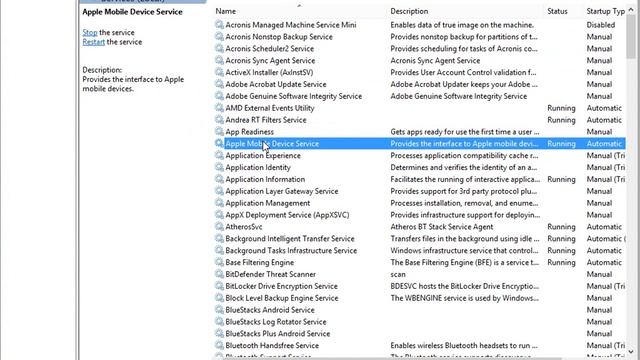This screenshot has width=640, height=360.
Task: Click 'Adobe Acrobat Updater keeps your Adobe' description
Action: tap(464, 84)
